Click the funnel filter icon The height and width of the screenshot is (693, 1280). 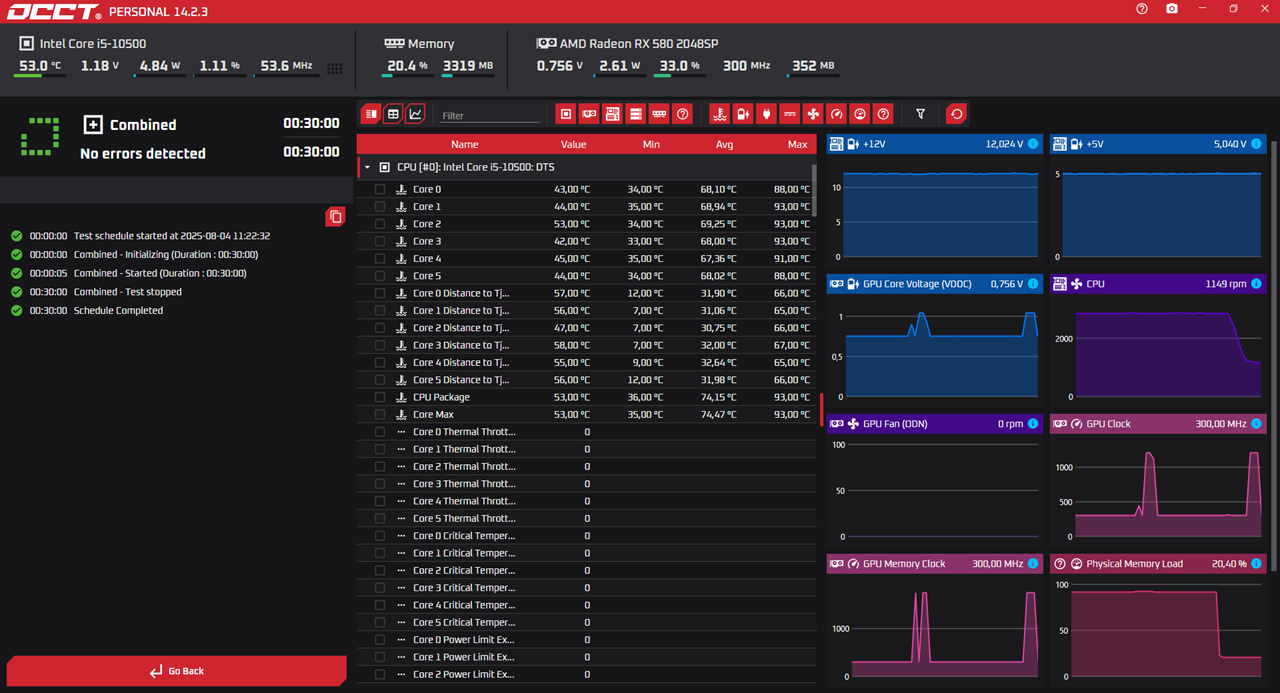[921, 114]
